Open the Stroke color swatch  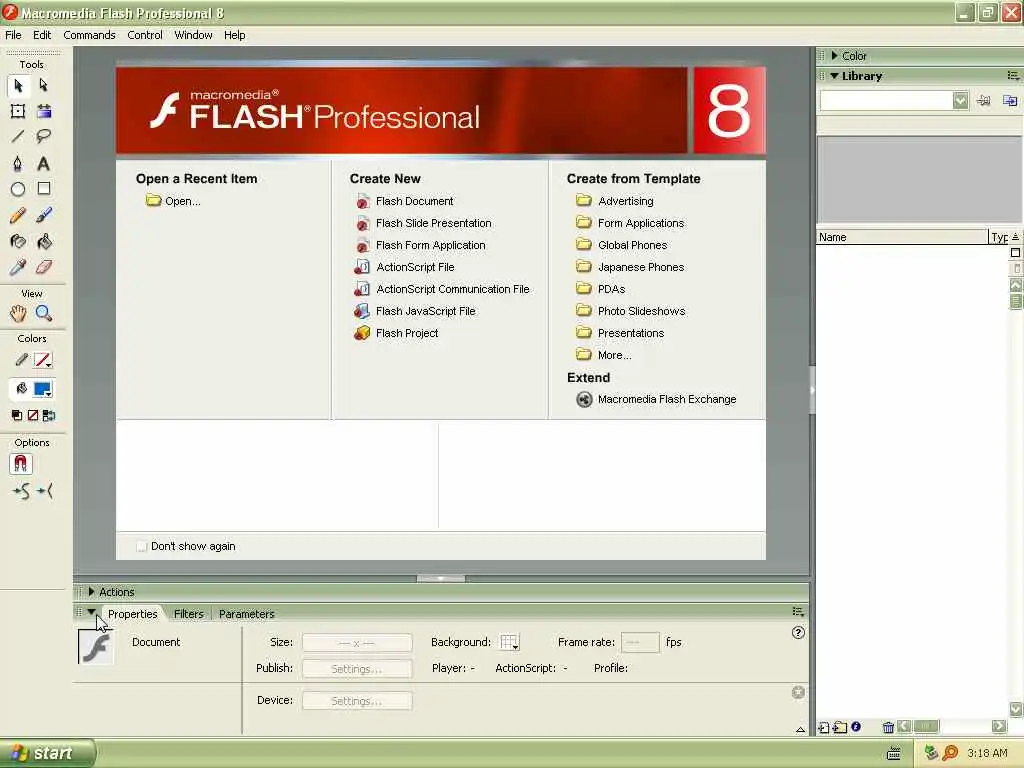pyautogui.click(x=42, y=360)
